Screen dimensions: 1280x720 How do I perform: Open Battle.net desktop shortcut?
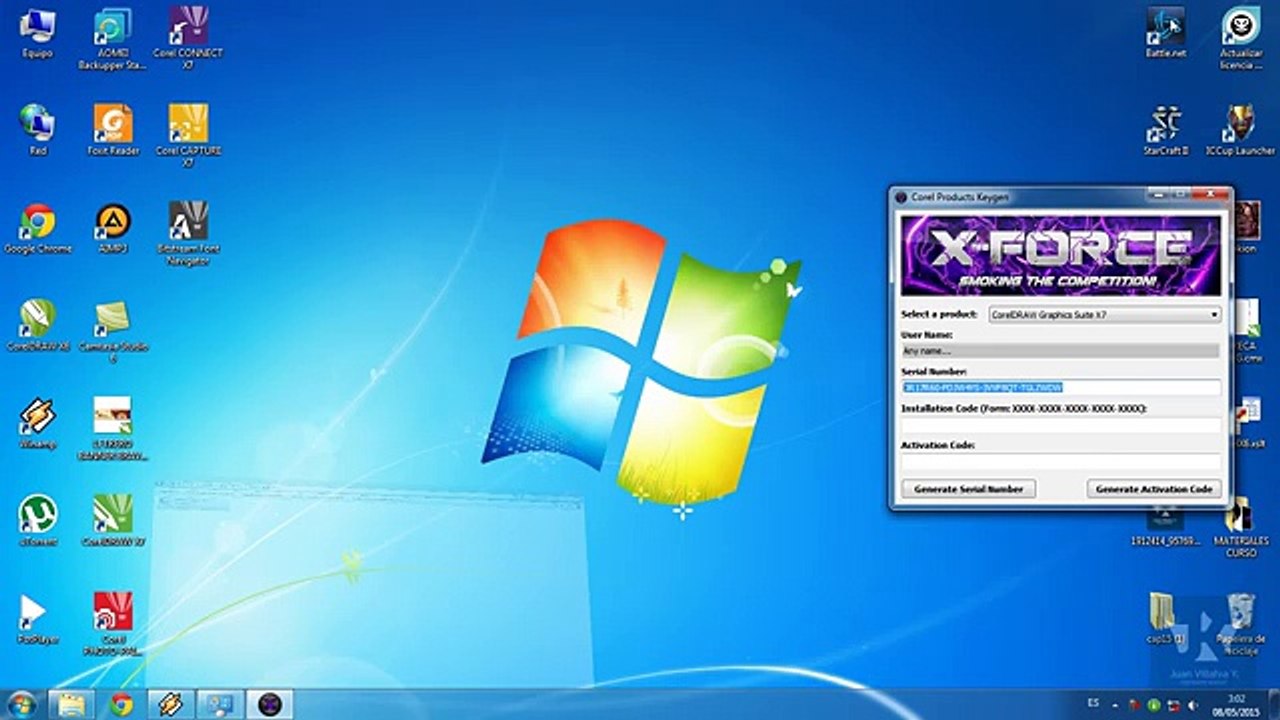[x=1165, y=33]
